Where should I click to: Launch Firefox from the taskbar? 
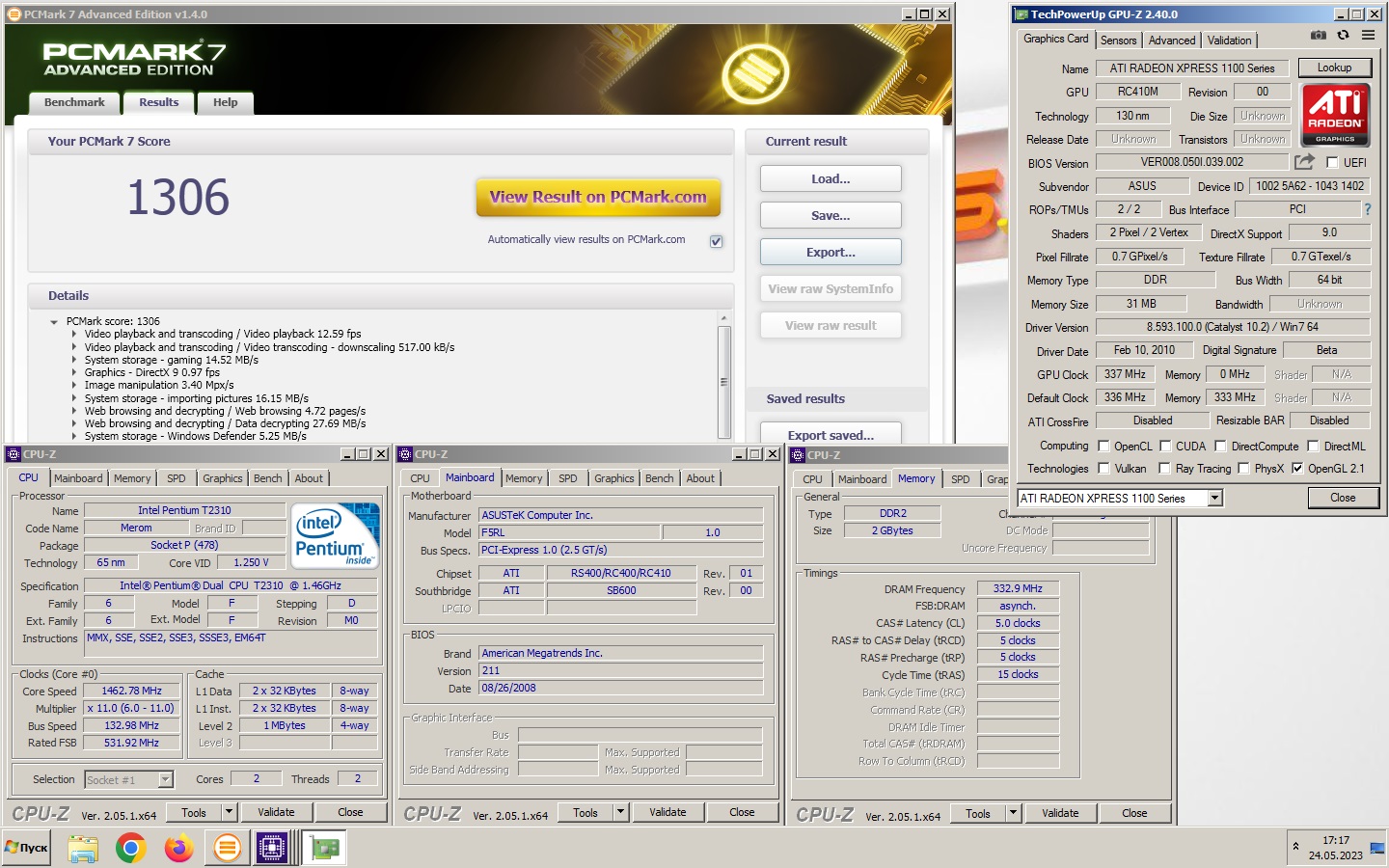pyautogui.click(x=178, y=848)
